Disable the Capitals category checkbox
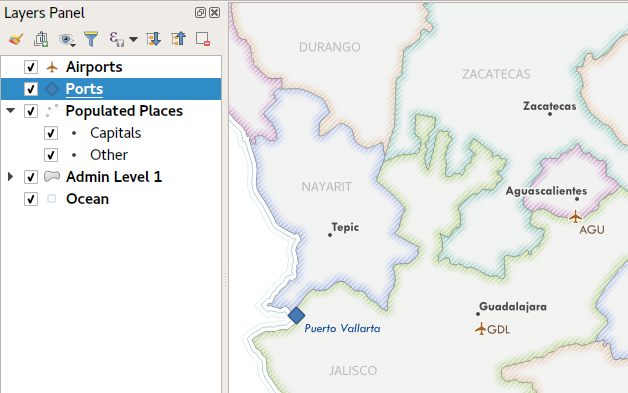Image resolution: width=628 pixels, height=393 pixels. (51, 133)
